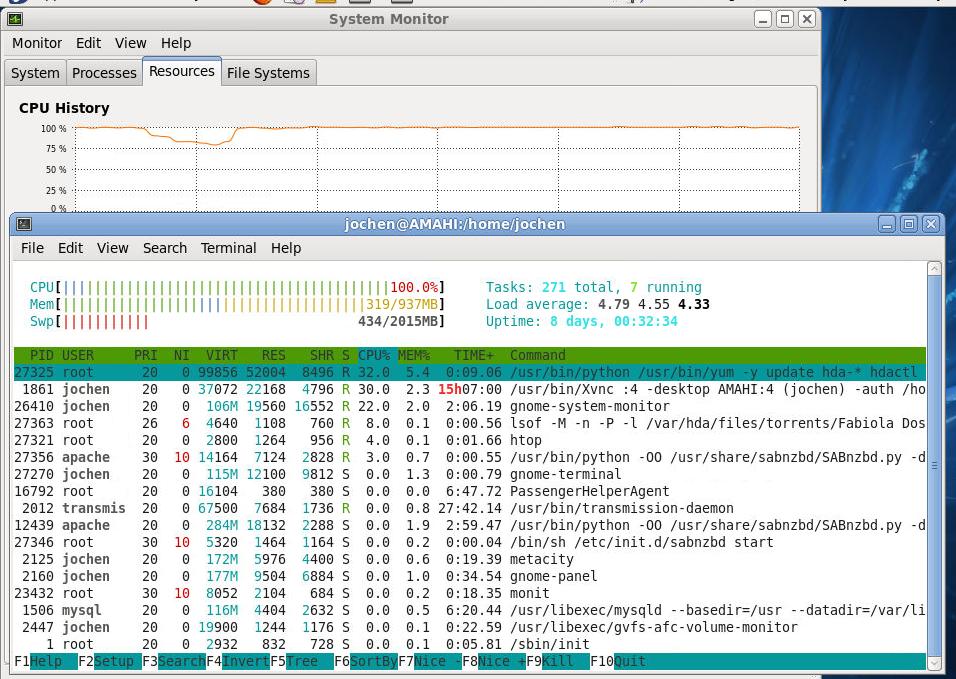Screen dimensions: 956x679
Task: Open the terminal View menu
Action: tap(113, 248)
